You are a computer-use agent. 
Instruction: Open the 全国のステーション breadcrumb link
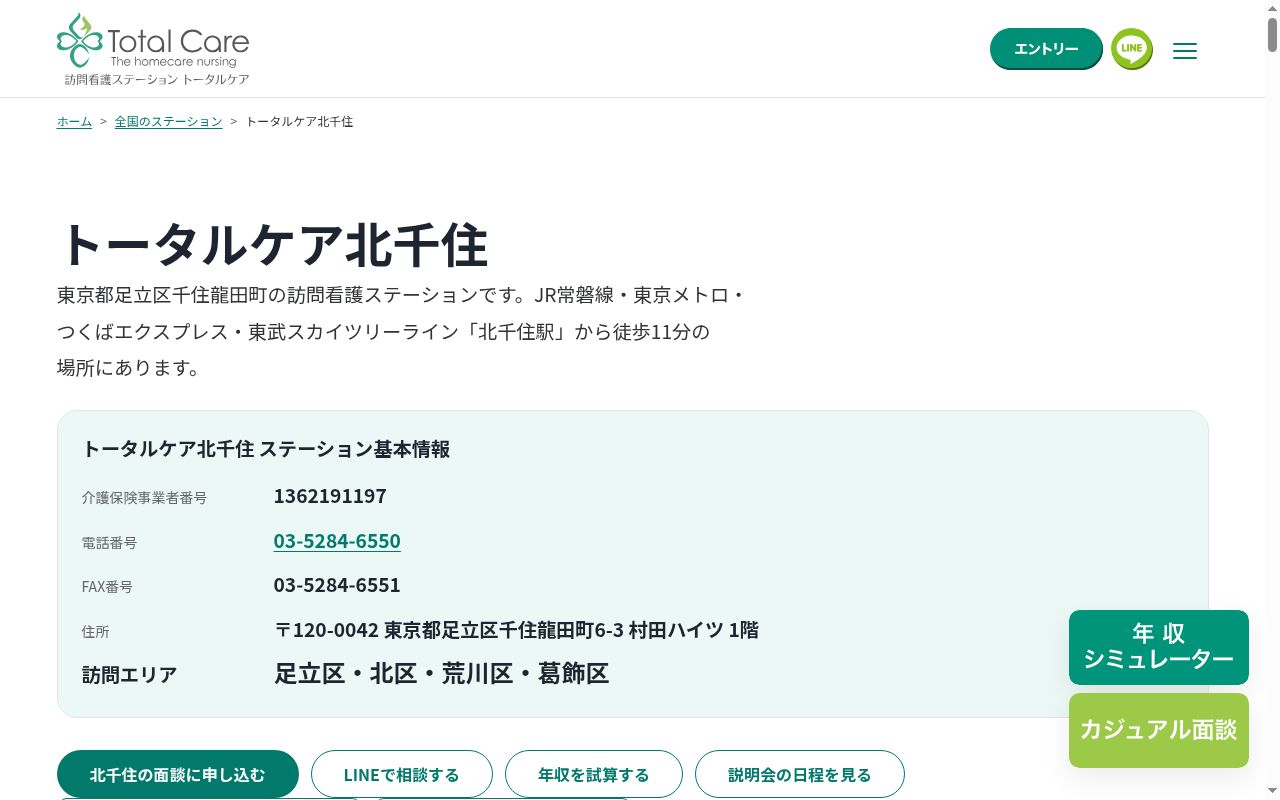(168, 121)
